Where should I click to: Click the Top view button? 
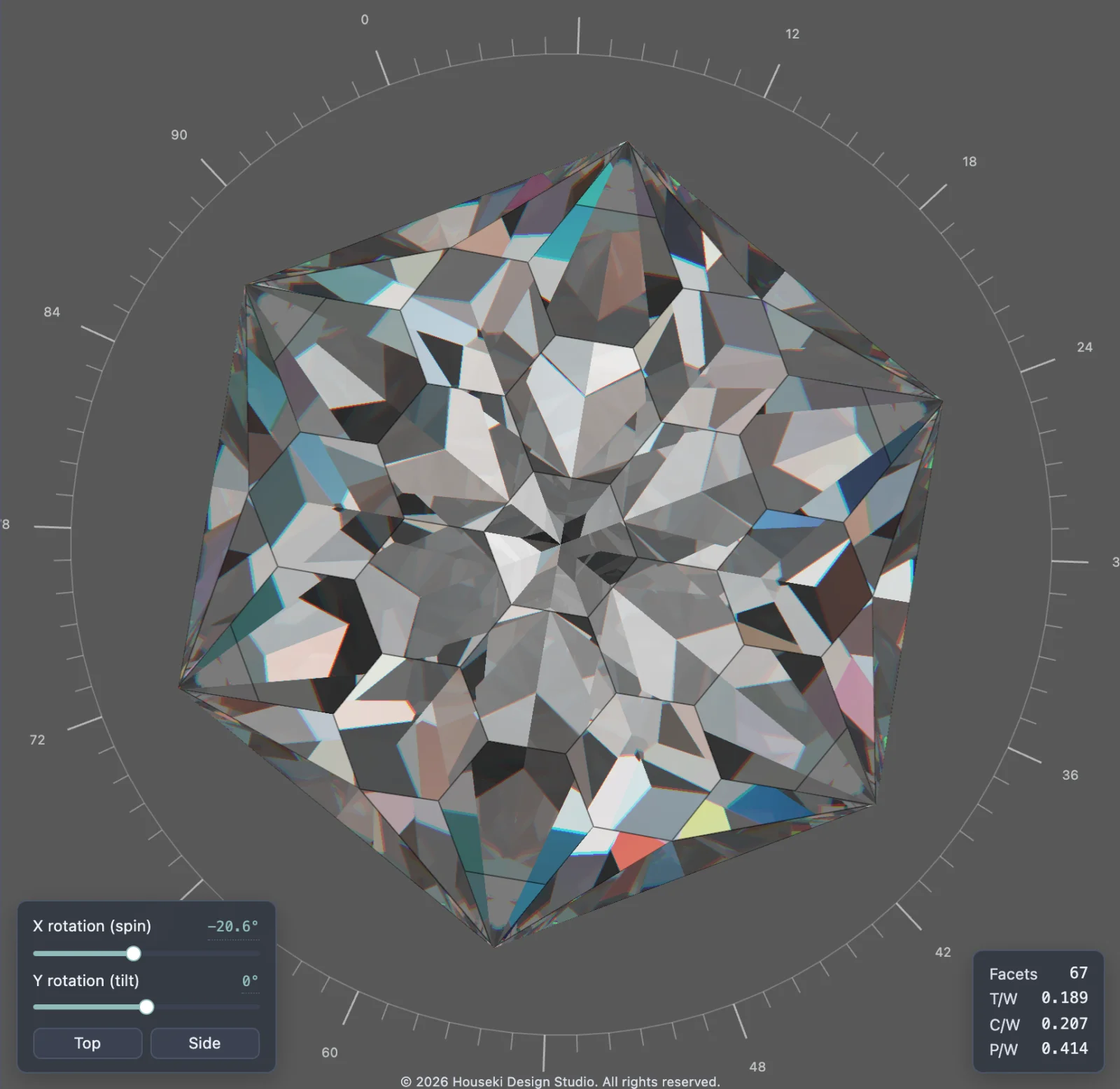click(x=87, y=1043)
